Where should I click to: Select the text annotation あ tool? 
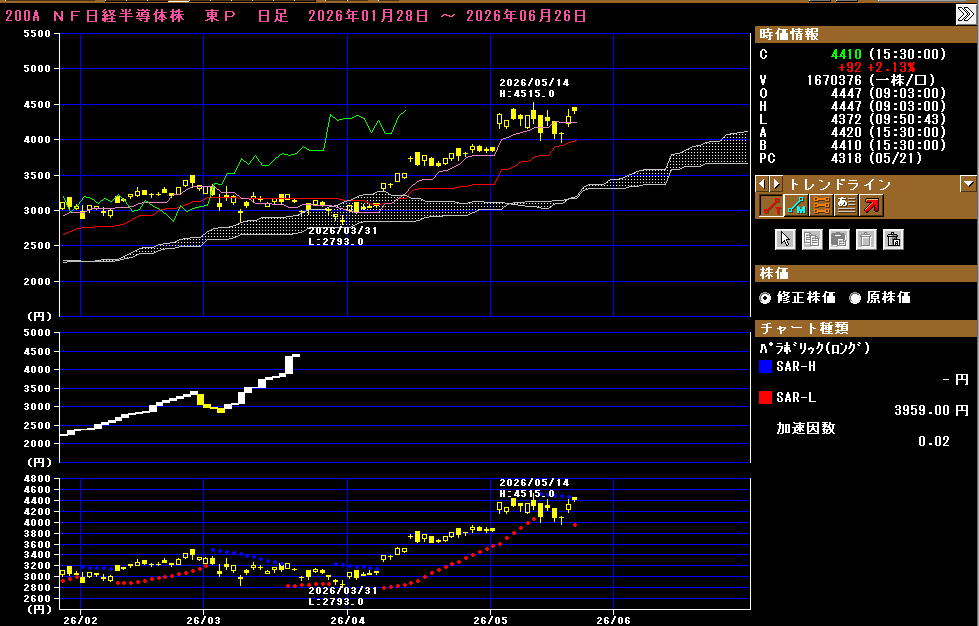click(846, 205)
